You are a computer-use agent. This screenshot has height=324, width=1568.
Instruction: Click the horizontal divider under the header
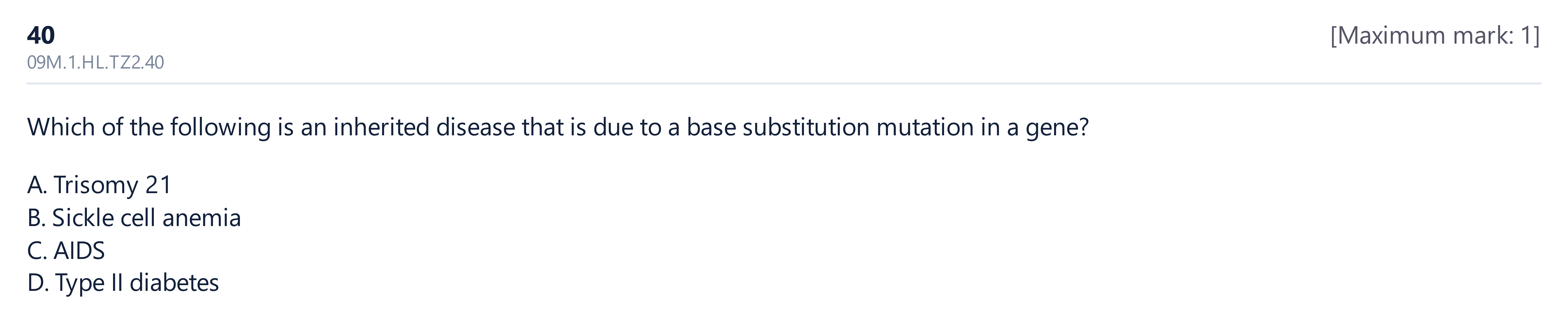[x=784, y=83]
